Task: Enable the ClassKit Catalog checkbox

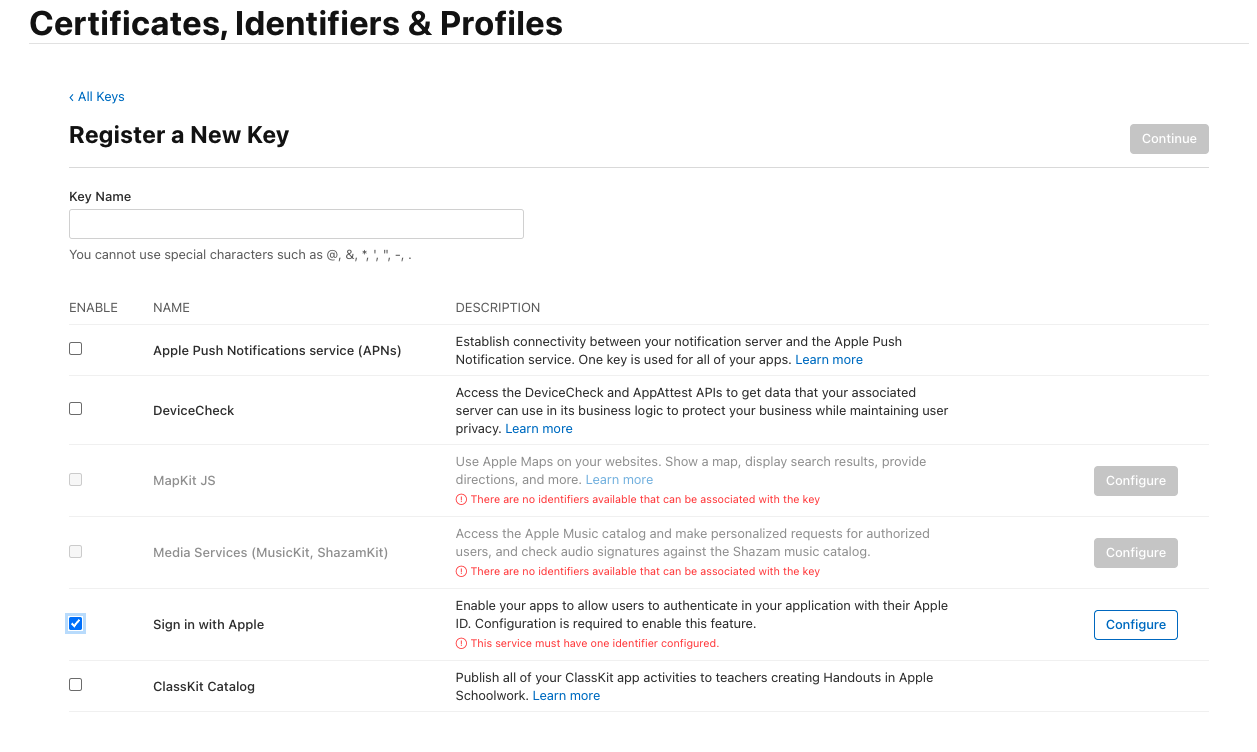Action: [75, 684]
